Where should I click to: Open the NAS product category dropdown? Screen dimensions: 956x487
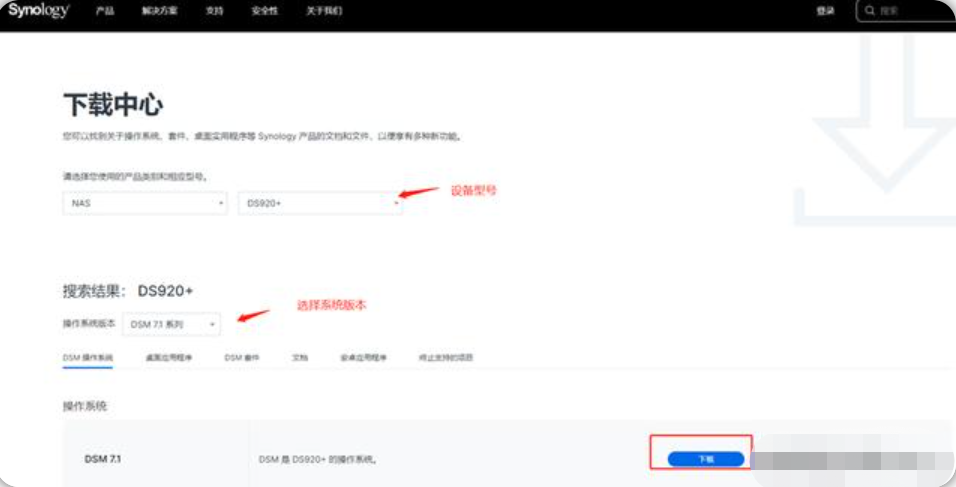point(145,204)
